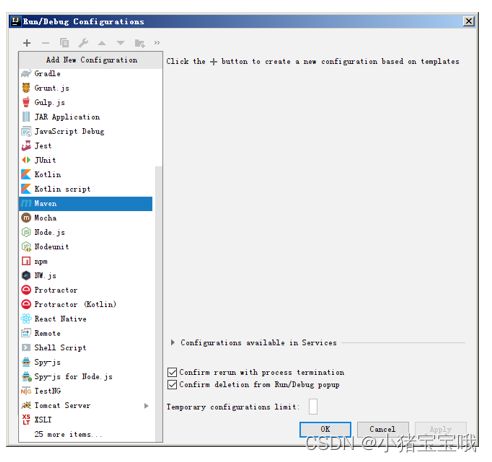Select the JavaScript Debug icon
The width and height of the screenshot is (492, 462).
[x=26, y=131]
